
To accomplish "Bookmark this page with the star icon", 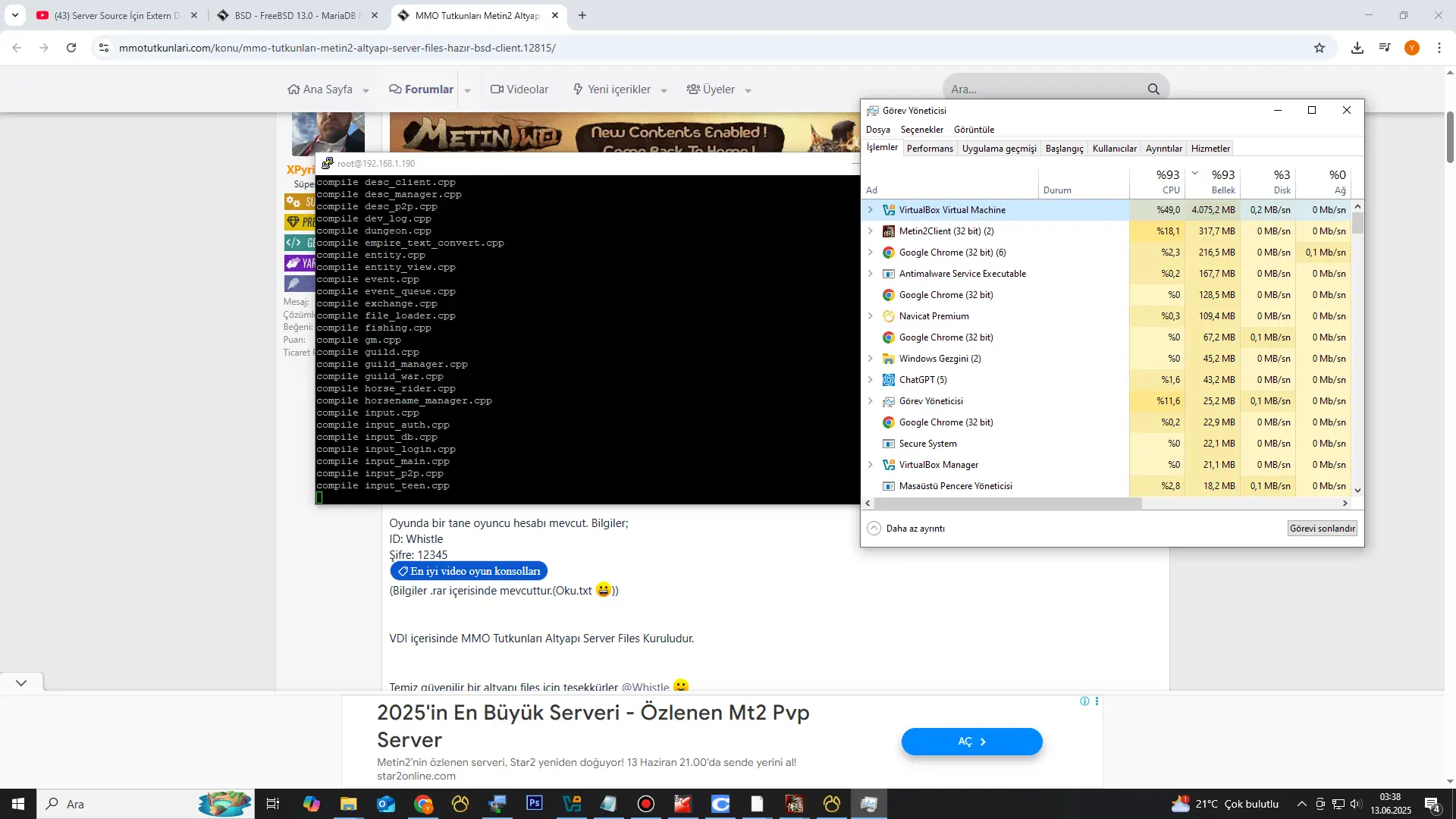I will 1319,48.
